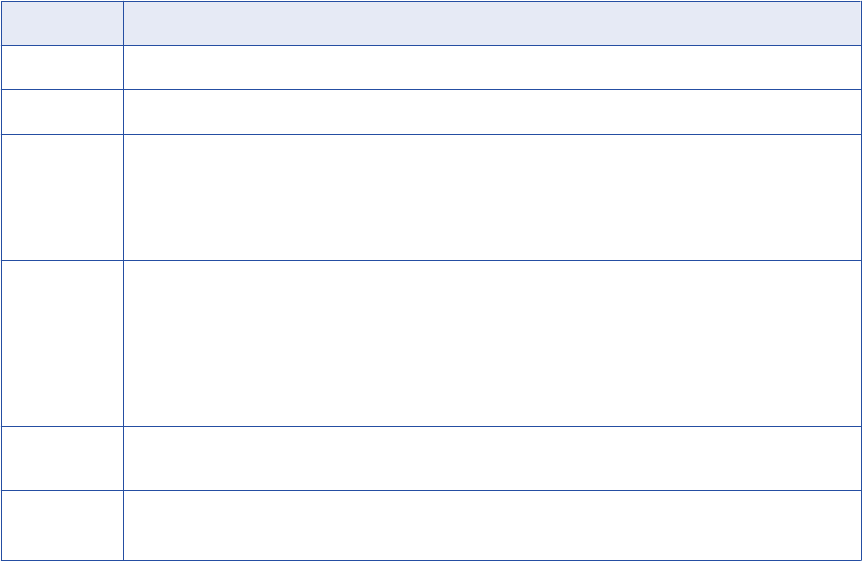862x561 pixels.
Task: Click the left cell of the fifth body row
Action: pos(62,458)
